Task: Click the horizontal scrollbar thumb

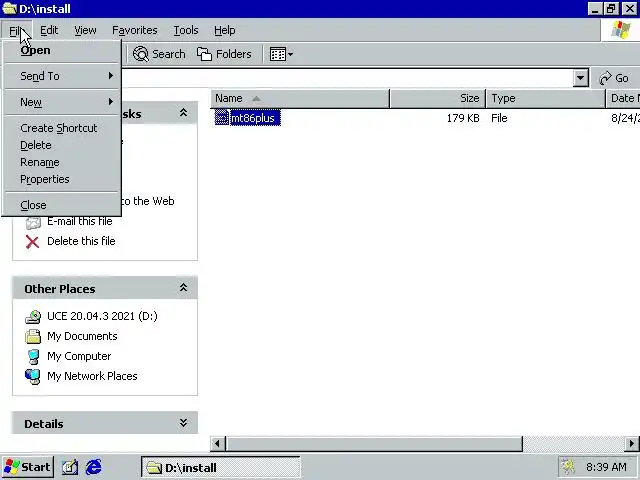Action: point(374,444)
